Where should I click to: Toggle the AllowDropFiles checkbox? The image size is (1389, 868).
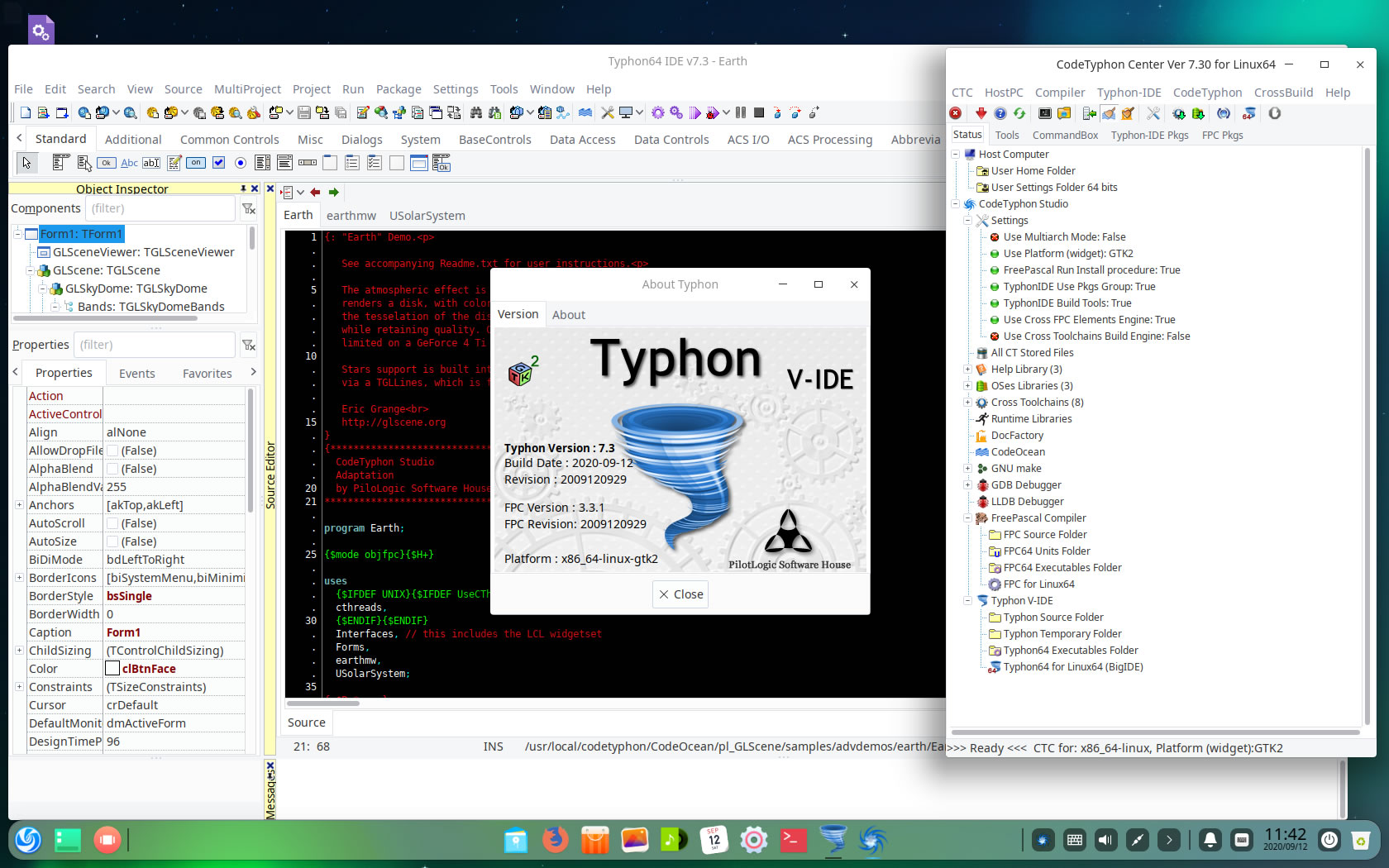(112, 451)
